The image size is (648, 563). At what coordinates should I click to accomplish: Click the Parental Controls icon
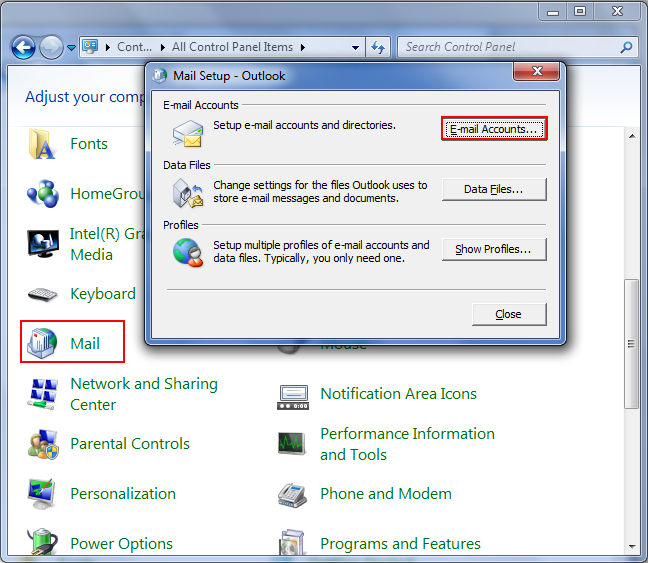pyautogui.click(x=42, y=444)
